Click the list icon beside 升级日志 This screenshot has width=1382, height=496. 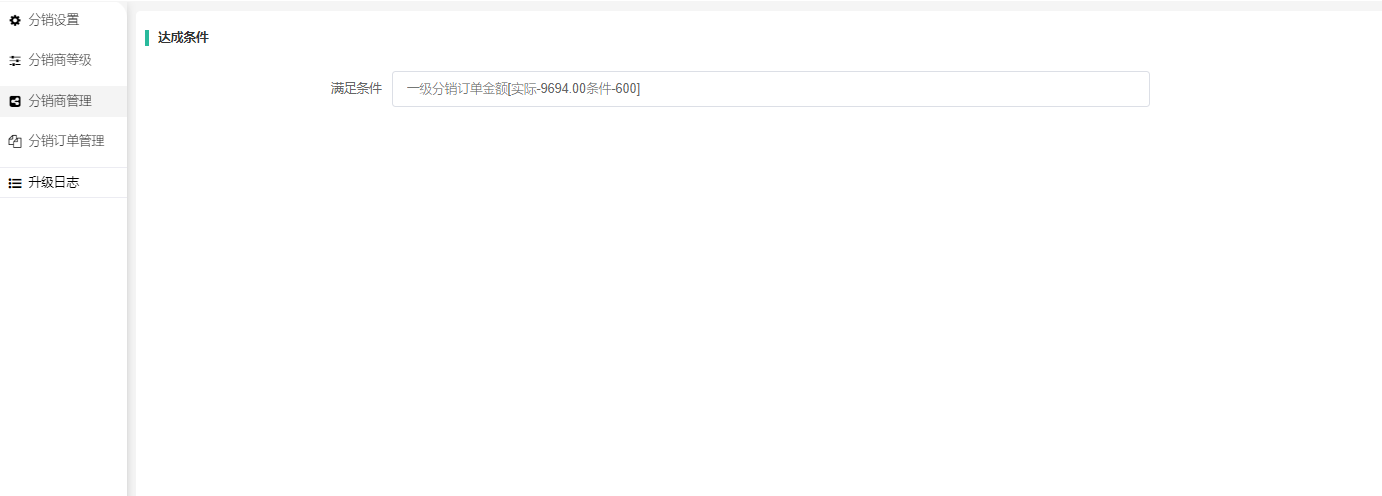pyautogui.click(x=15, y=183)
